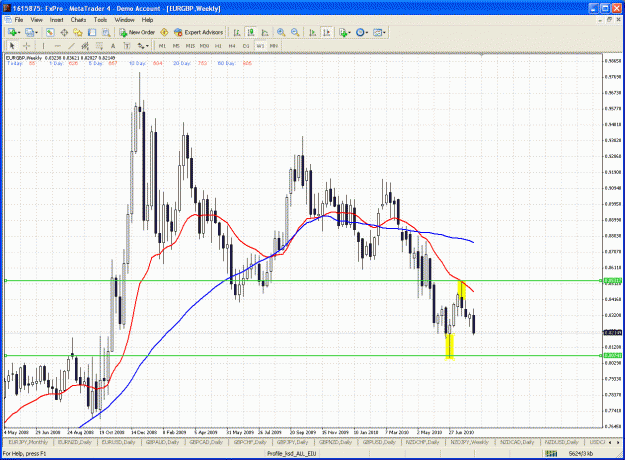Switch to M30 timeframe
The width and height of the screenshot is (625, 460).
coord(204,46)
